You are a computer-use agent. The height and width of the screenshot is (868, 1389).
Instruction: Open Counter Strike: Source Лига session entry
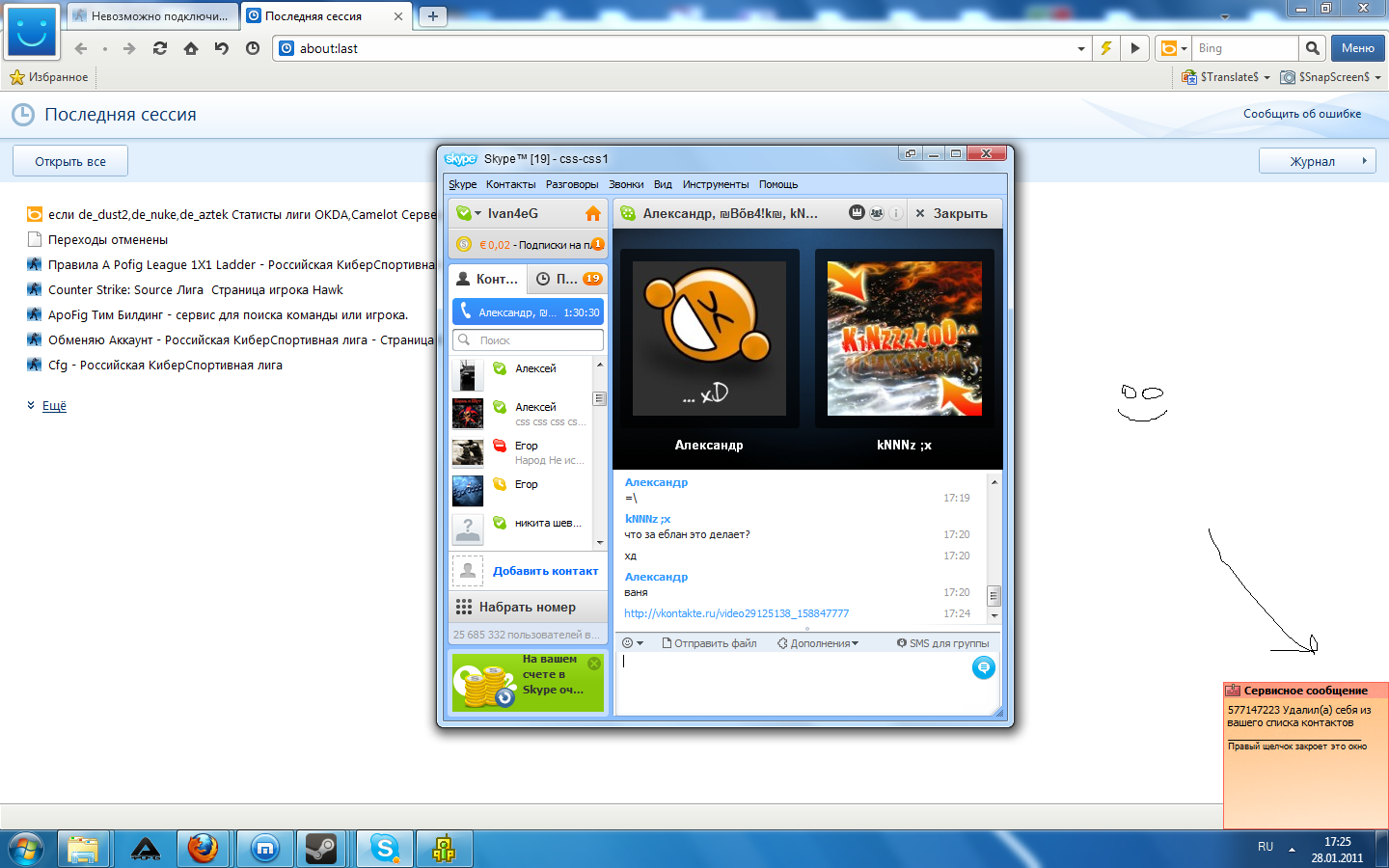tap(196, 289)
